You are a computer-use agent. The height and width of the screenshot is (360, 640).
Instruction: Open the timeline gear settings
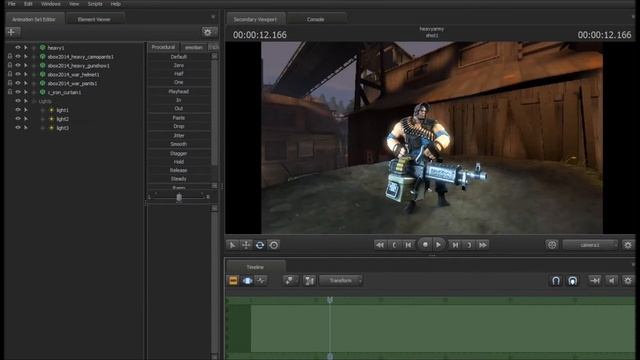pyautogui.click(x=628, y=280)
